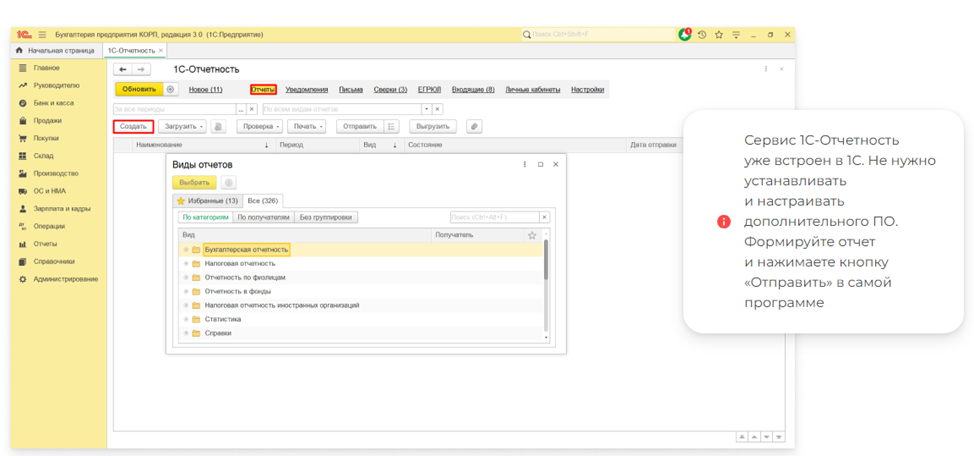Click the 1C logo icon

point(25,35)
